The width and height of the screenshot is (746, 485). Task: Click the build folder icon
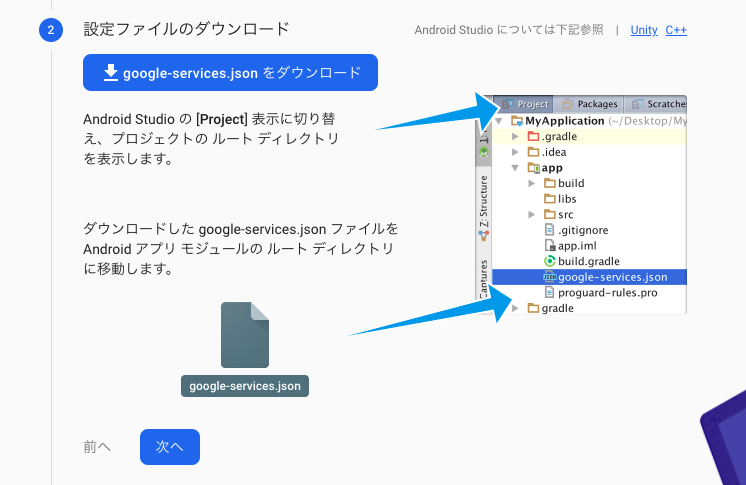(x=550, y=183)
